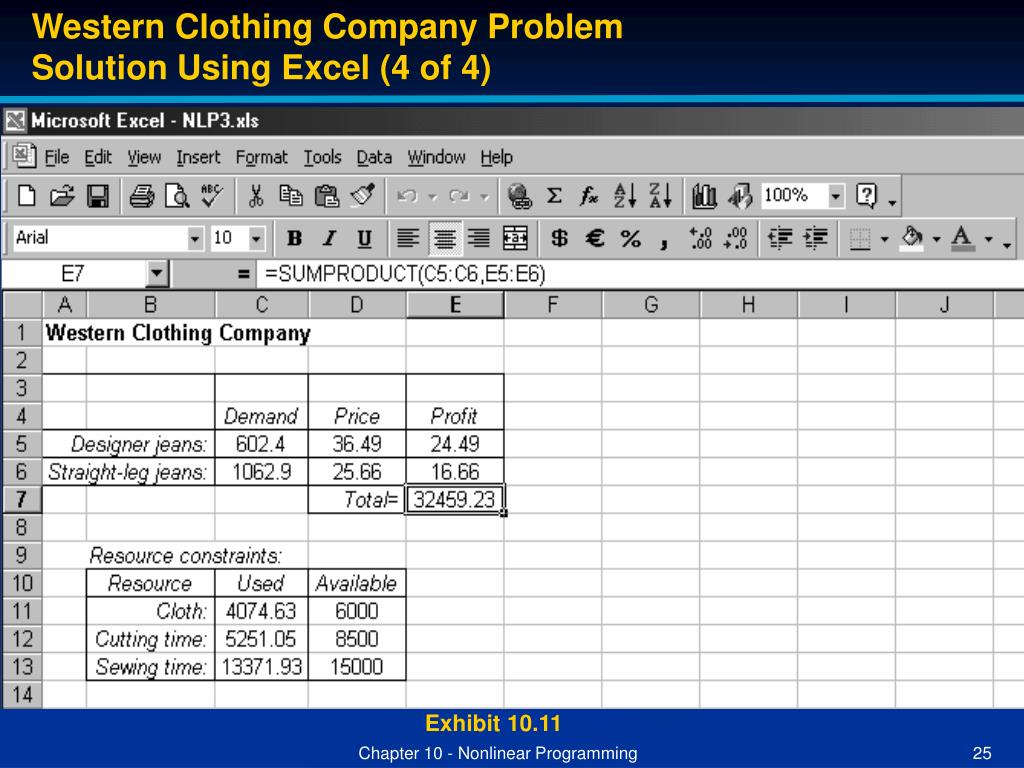Image resolution: width=1024 pixels, height=768 pixels.
Task: Click the SUMPRODUCT formula bar
Action: coord(640,274)
